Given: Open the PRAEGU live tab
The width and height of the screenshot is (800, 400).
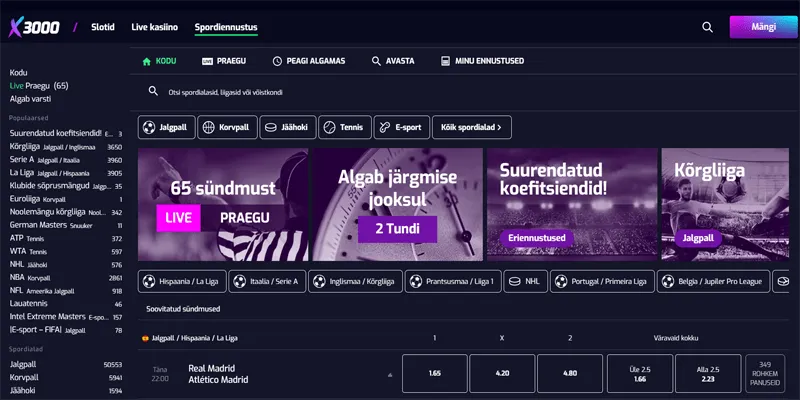Looking at the screenshot, I should tap(224, 61).
